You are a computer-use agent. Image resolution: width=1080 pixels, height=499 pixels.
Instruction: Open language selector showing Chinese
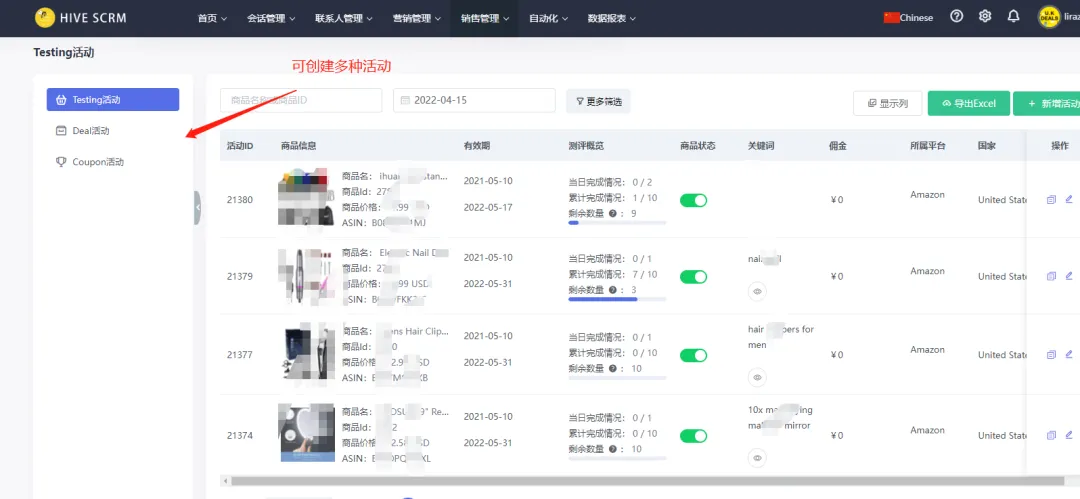908,18
